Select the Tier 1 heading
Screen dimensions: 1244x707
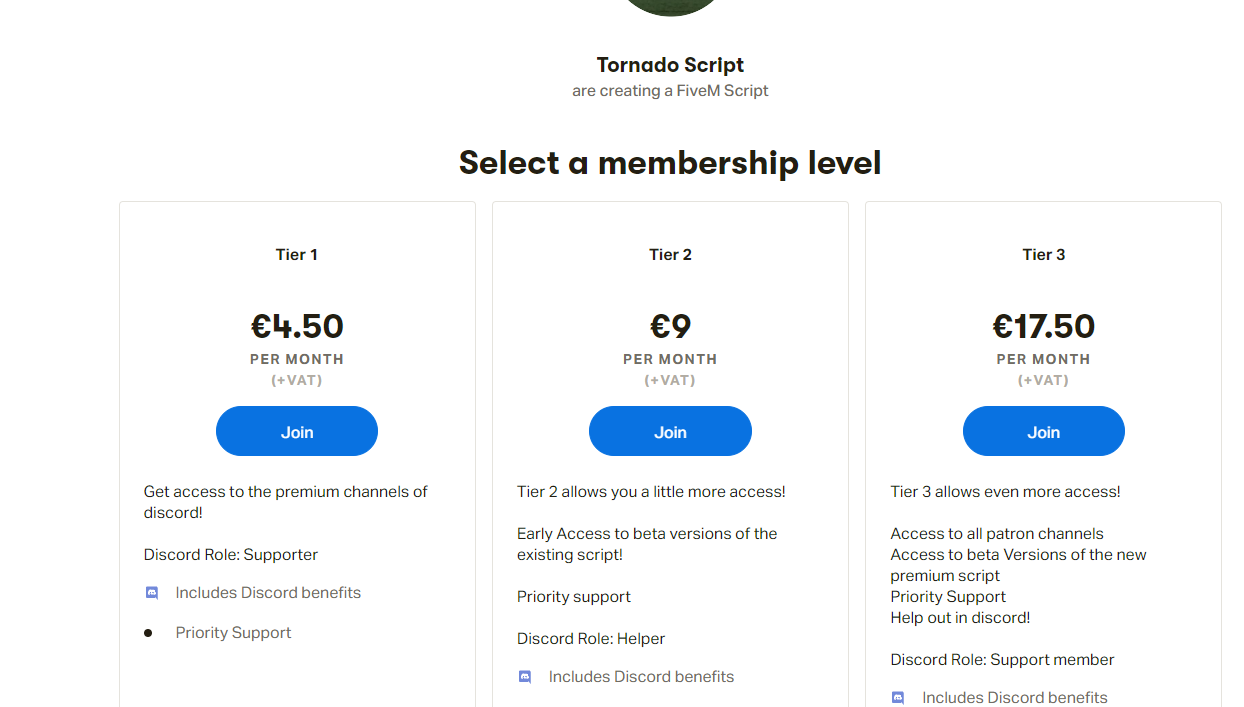297,255
